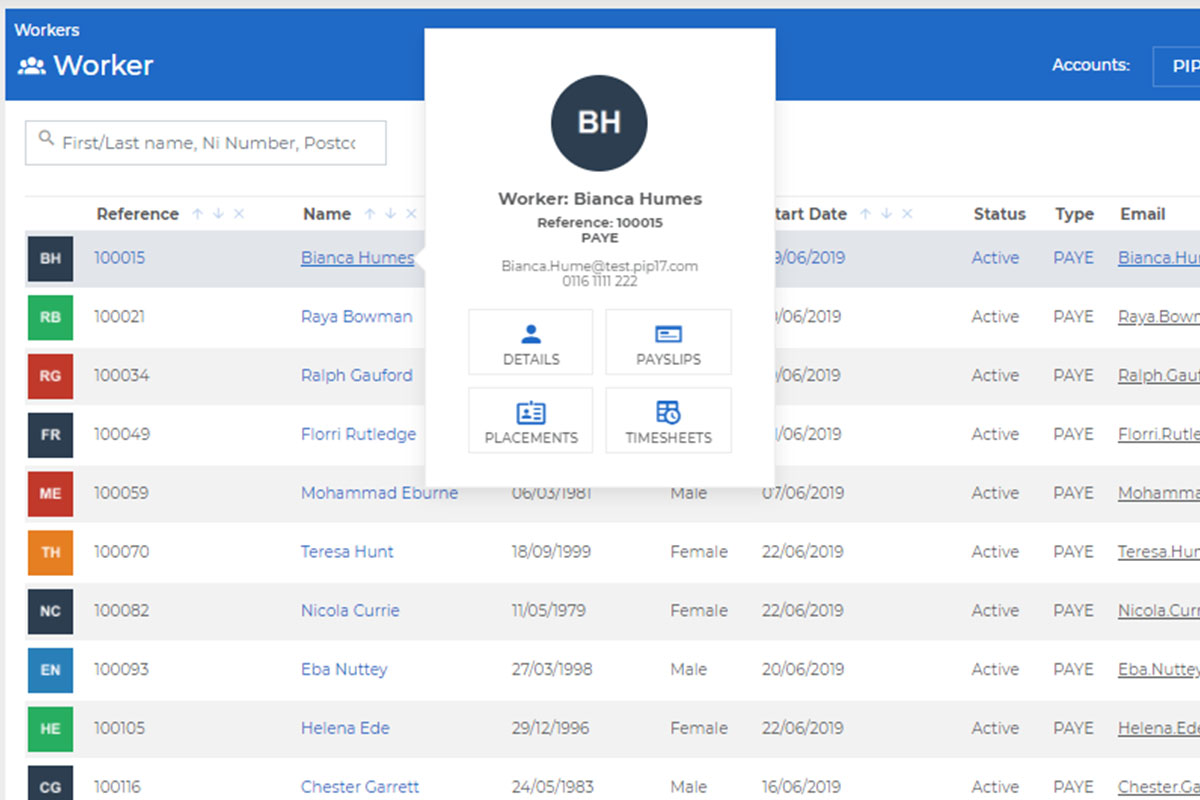Click the green HE avatar for Helena Ede

coord(50,729)
